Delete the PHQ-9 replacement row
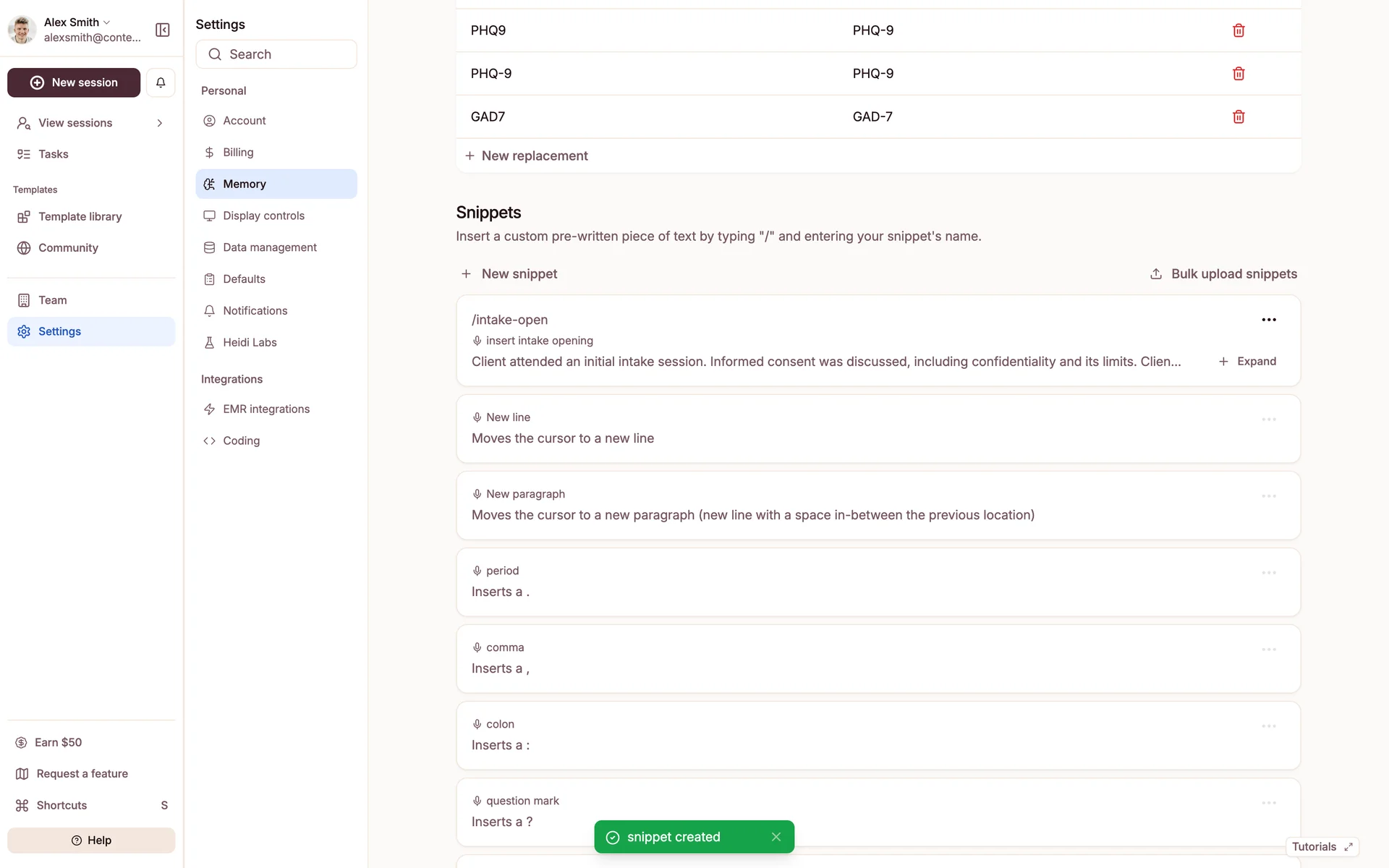 pyautogui.click(x=1238, y=74)
